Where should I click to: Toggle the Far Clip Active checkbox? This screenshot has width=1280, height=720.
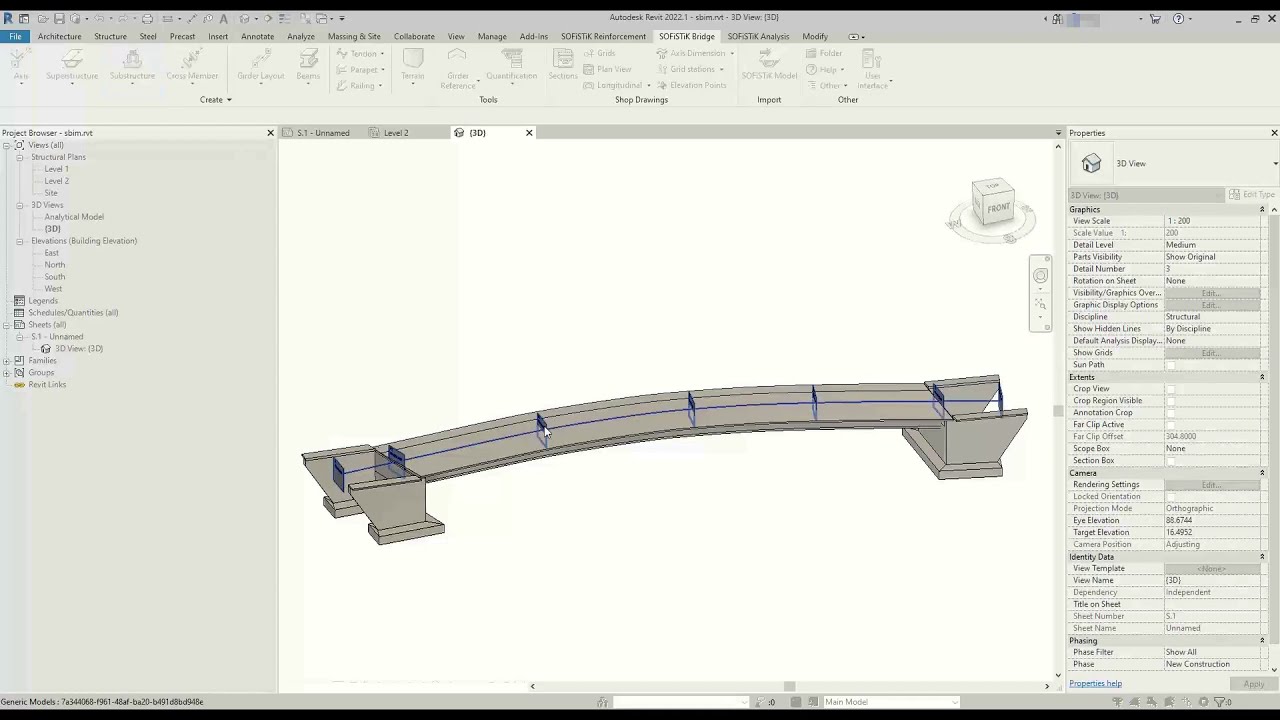tap(1171, 425)
